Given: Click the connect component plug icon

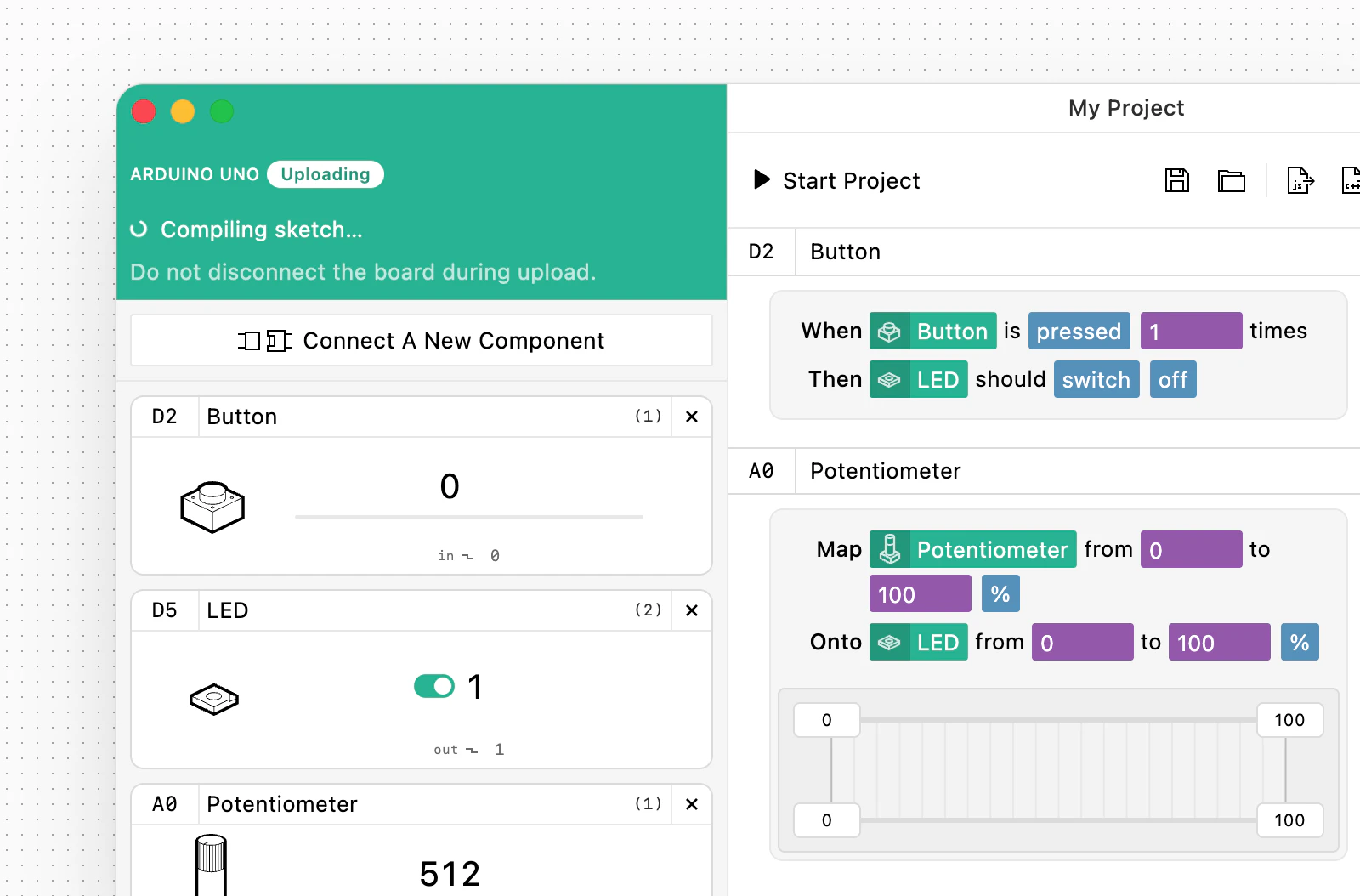Looking at the screenshot, I should 265,341.
